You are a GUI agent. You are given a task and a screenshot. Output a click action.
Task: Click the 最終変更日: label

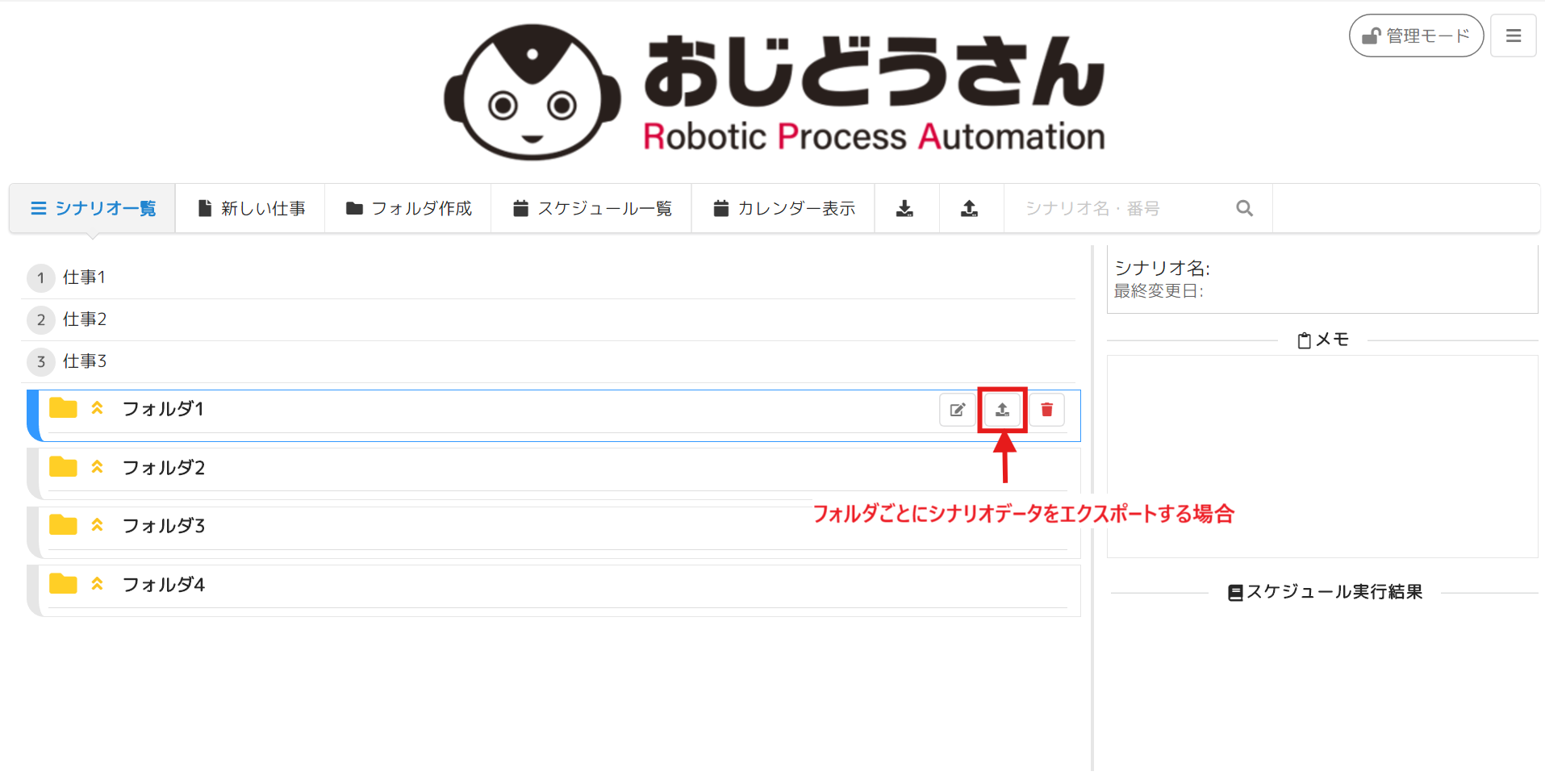[1159, 291]
